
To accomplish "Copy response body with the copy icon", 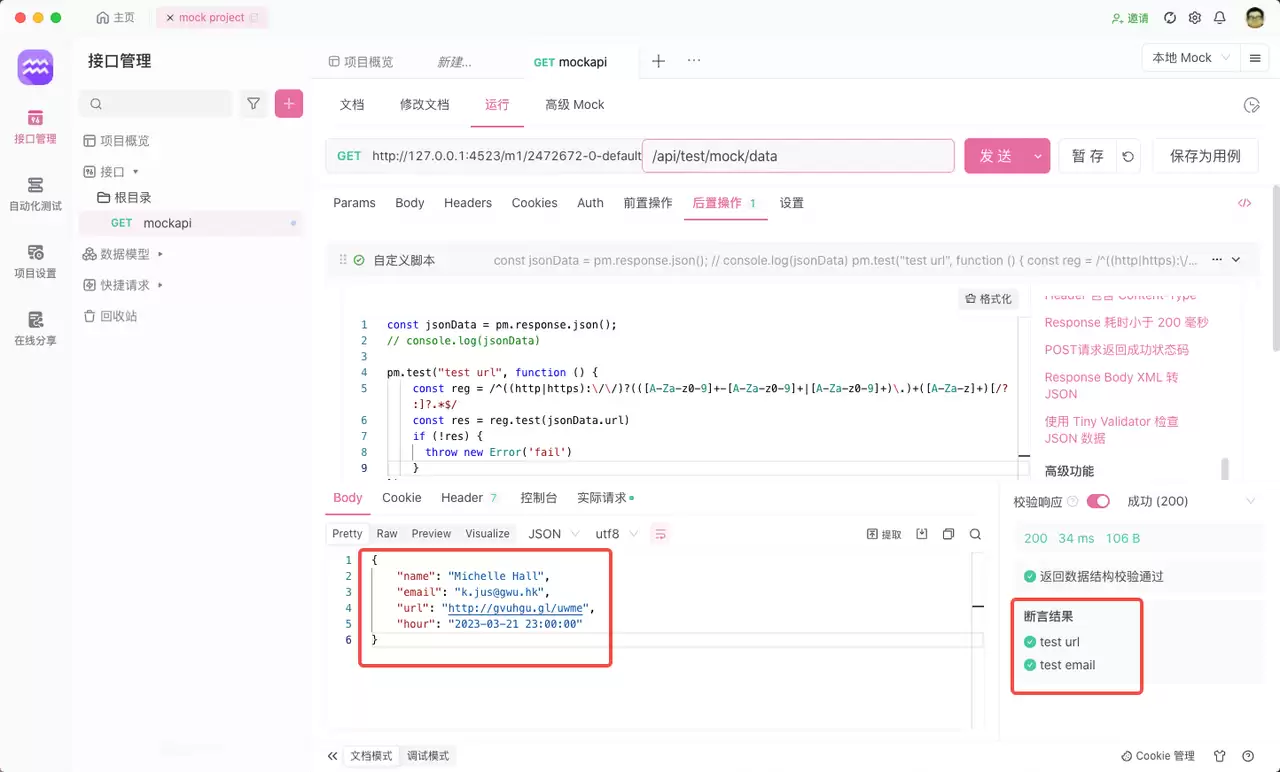I will pos(949,534).
